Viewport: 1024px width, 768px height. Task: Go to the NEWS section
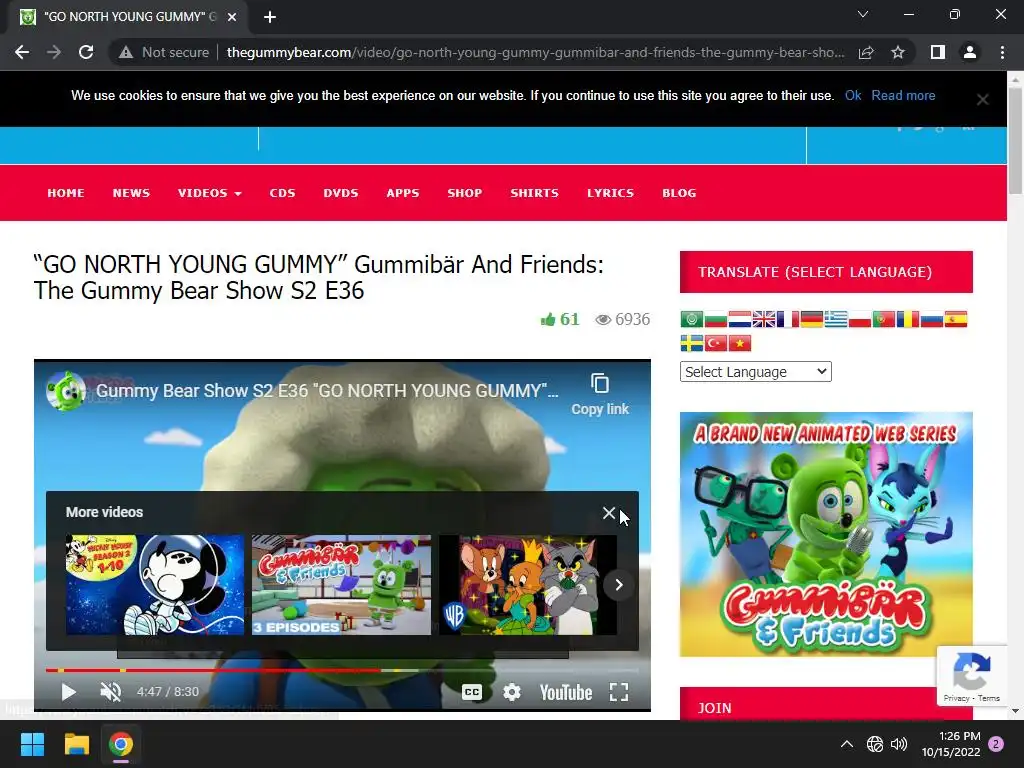pyautogui.click(x=131, y=193)
